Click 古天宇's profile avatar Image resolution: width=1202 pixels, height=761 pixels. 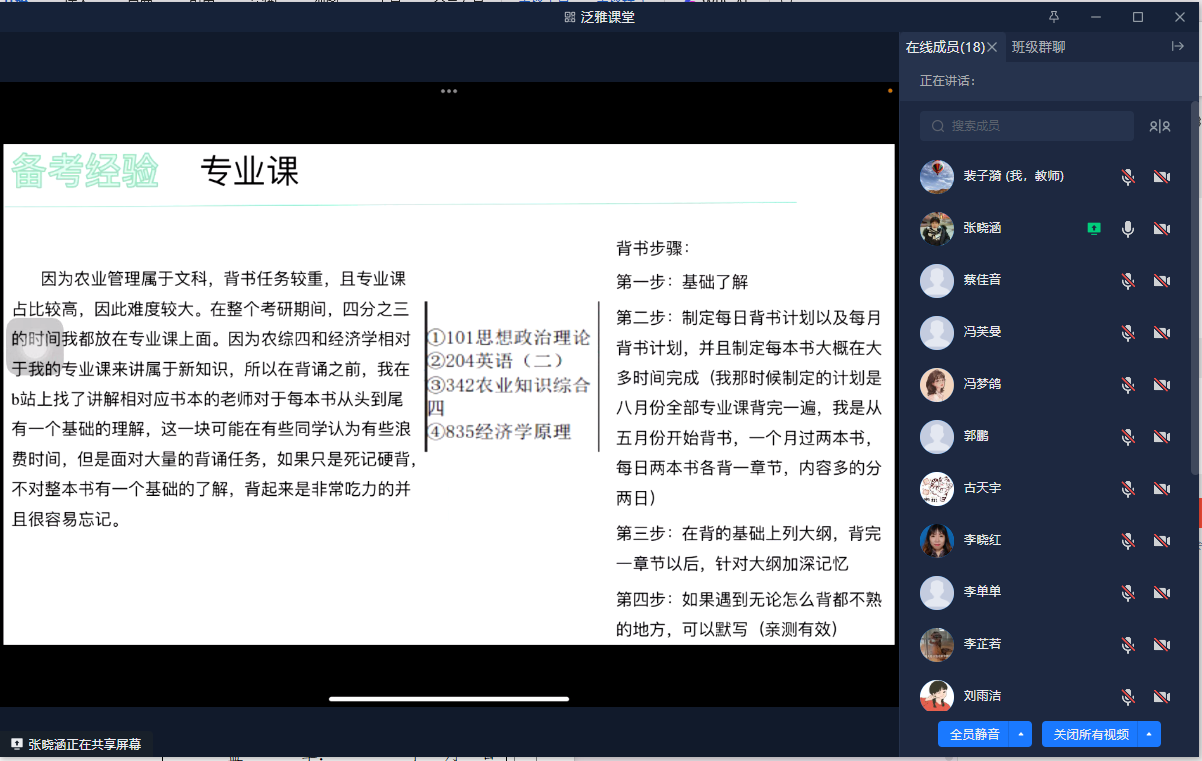pyautogui.click(x=937, y=488)
